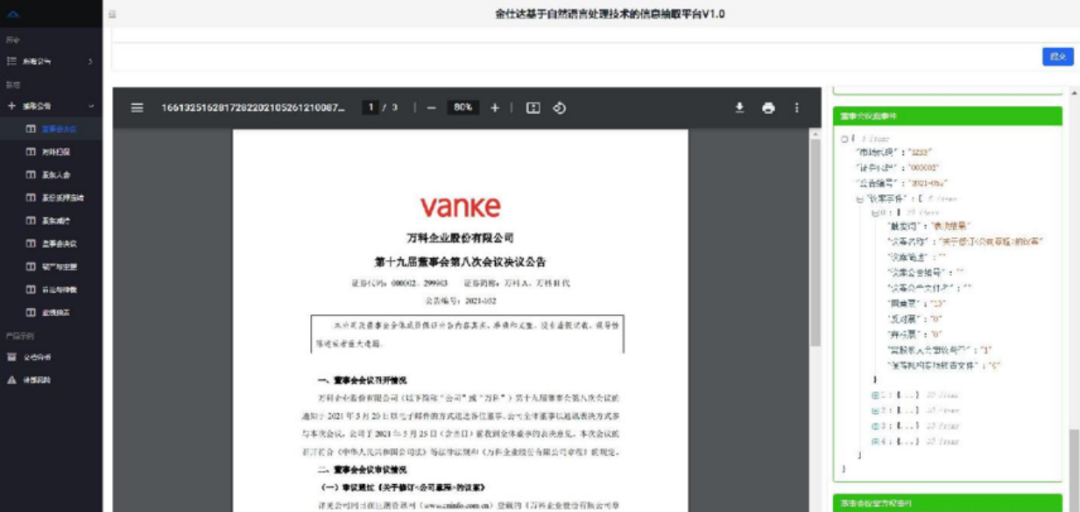
Task: Download the PDF file
Action: coord(740,108)
